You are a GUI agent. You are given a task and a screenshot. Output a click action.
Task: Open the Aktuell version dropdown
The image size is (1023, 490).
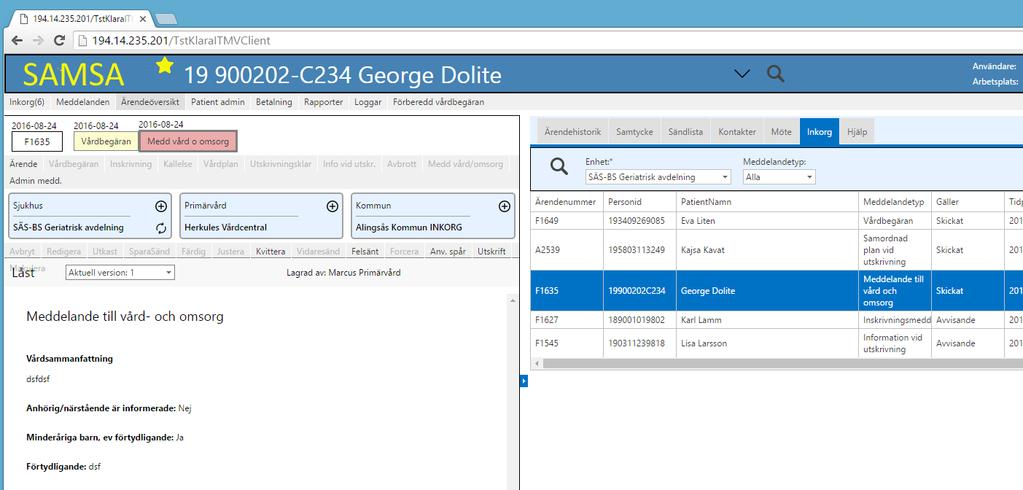pos(120,273)
